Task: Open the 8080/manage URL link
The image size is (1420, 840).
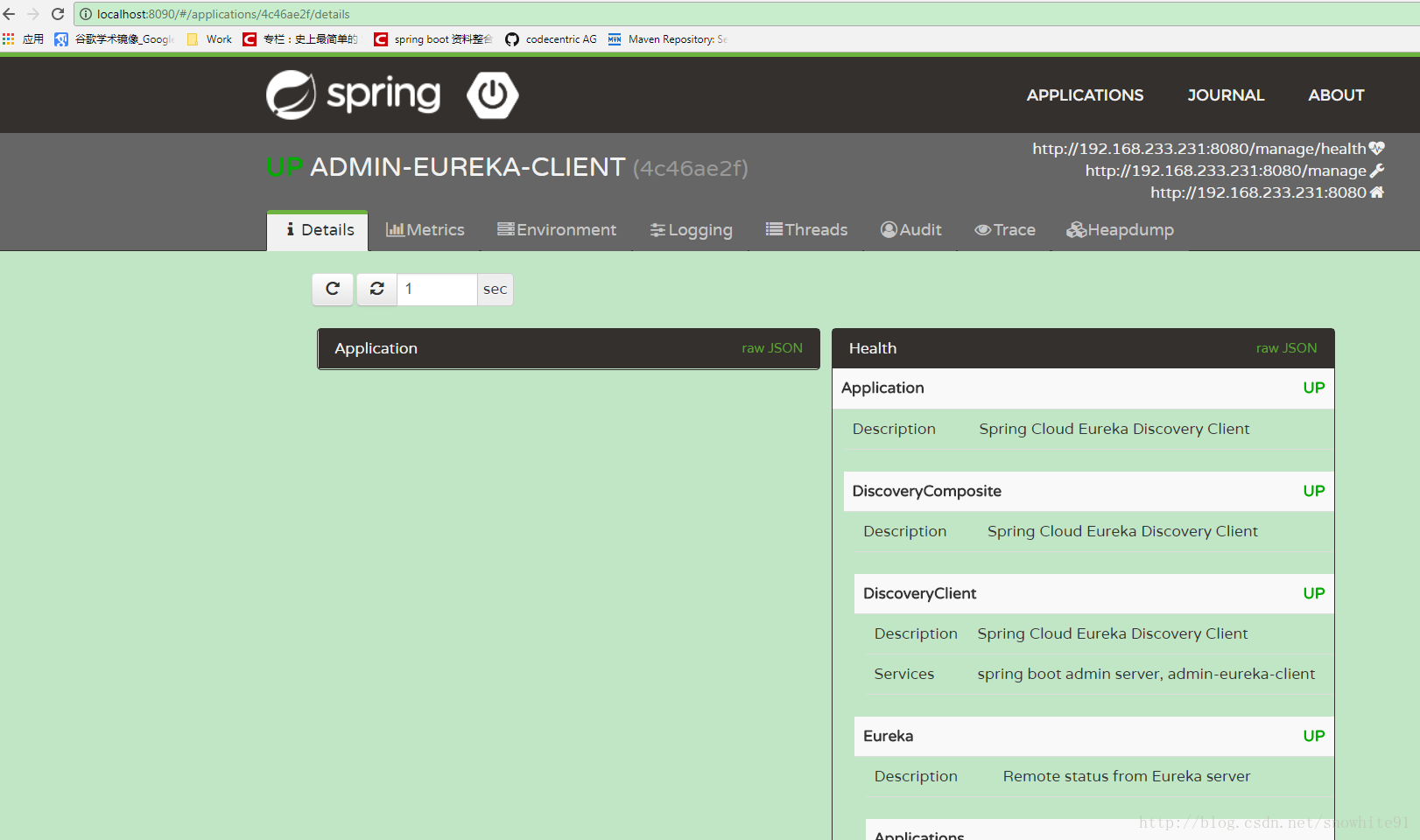Action: (1226, 171)
